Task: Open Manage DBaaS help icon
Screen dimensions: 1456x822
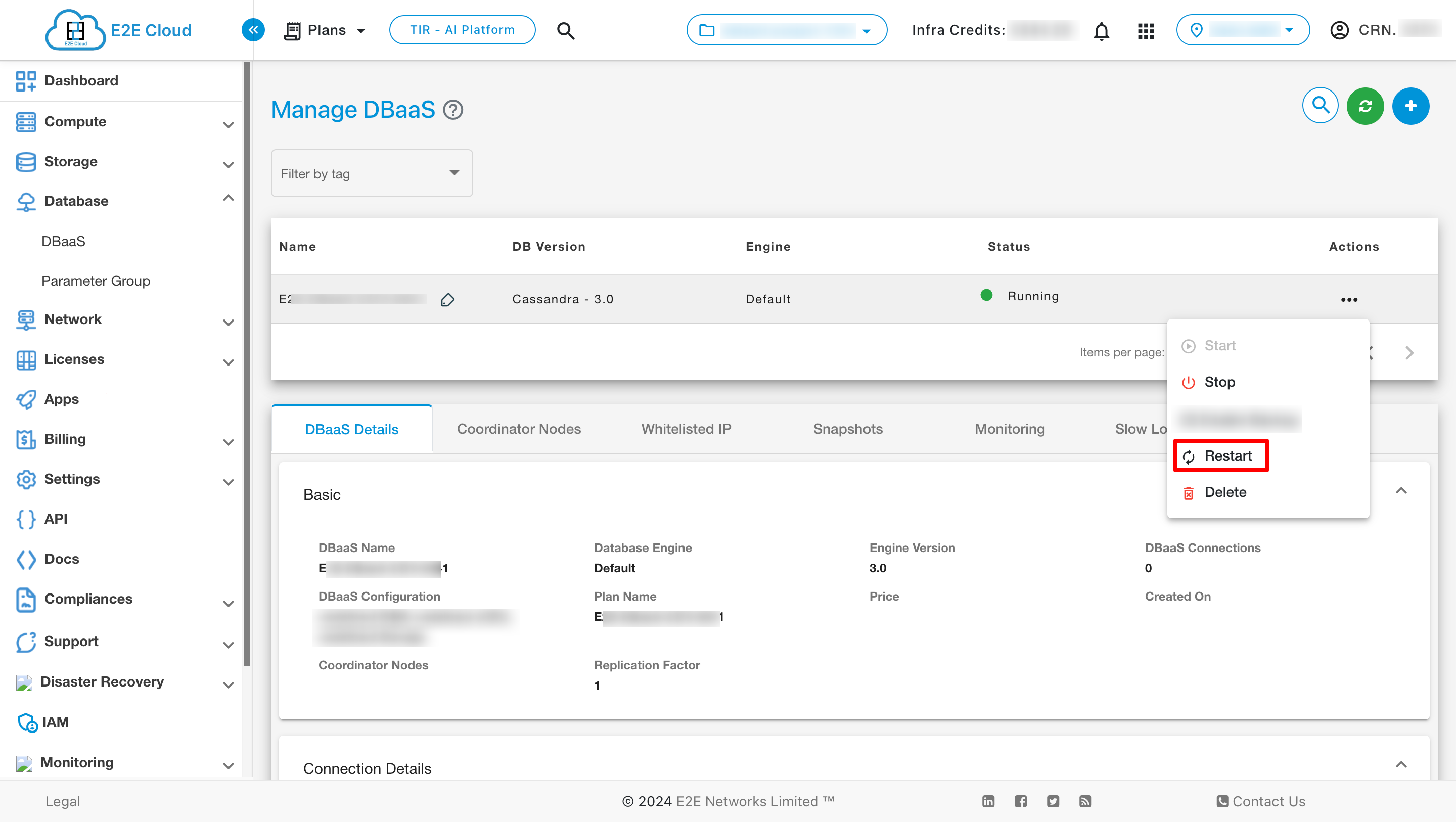Action: tap(453, 110)
